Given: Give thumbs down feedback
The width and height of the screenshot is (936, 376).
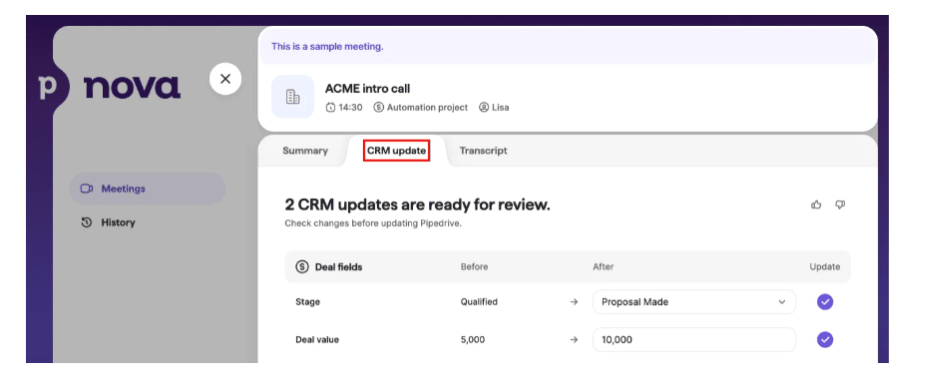Looking at the screenshot, I should pos(840,205).
